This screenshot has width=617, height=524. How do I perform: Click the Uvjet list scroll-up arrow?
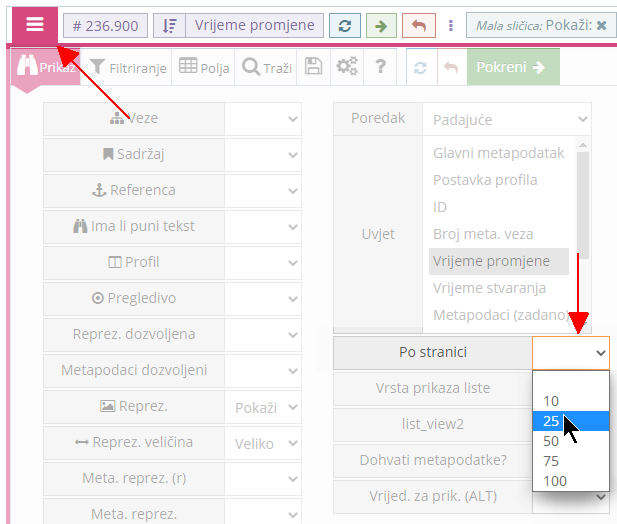[x=583, y=145]
